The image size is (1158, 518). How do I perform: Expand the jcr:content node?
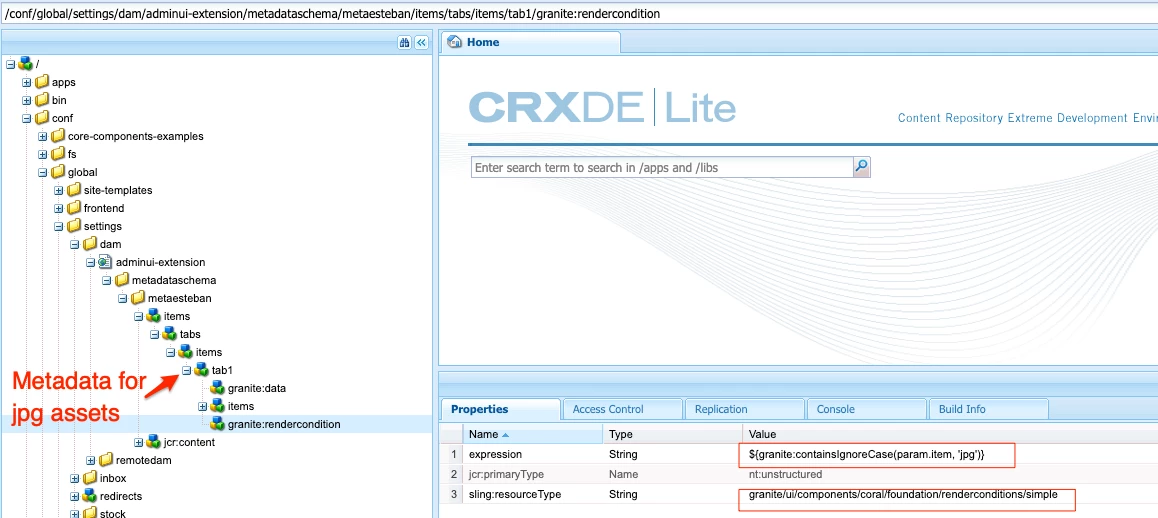tap(138, 442)
